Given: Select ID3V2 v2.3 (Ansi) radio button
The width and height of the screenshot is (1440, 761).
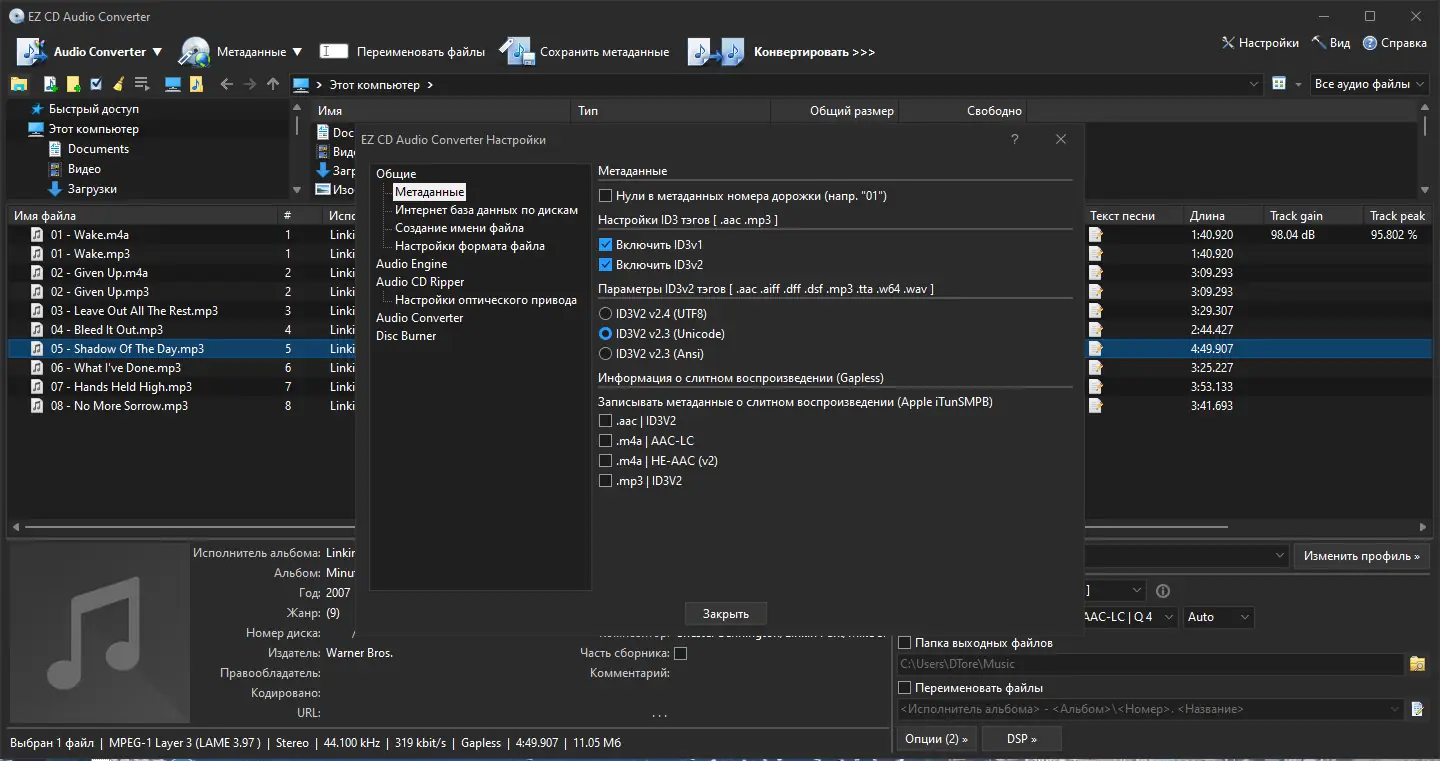Looking at the screenshot, I should 605,354.
